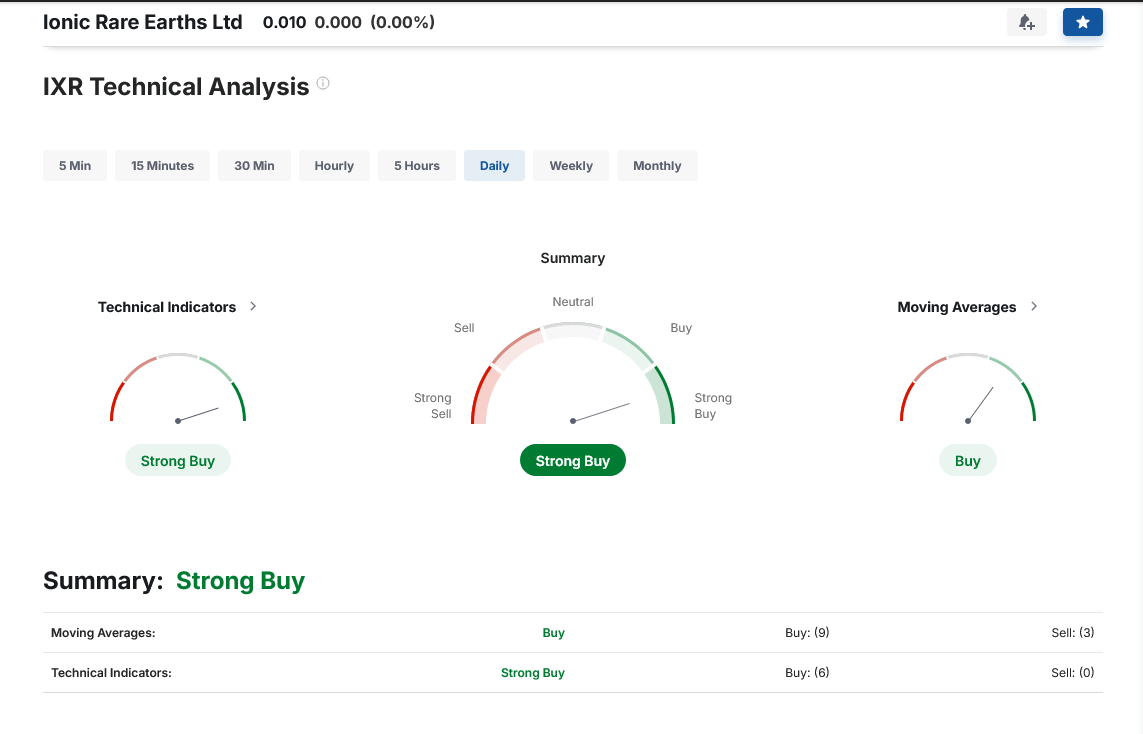1143x734 pixels.
Task: Click the Buy badge under Moving Averages
Action: pyautogui.click(x=968, y=461)
